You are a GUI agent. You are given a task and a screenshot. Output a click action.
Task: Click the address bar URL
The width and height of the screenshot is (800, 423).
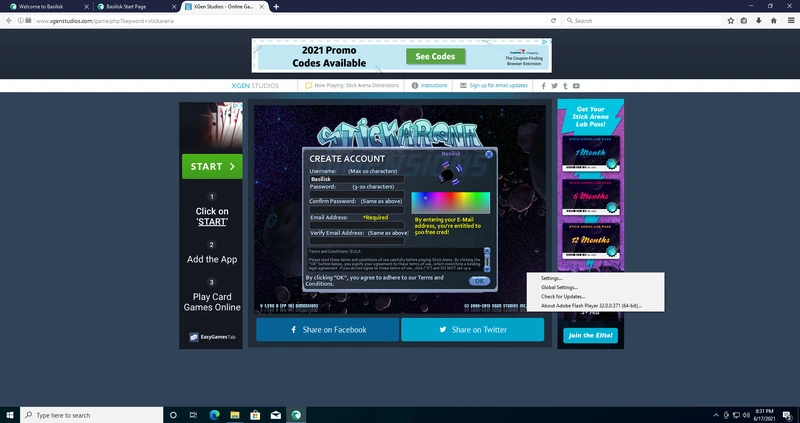(105, 21)
